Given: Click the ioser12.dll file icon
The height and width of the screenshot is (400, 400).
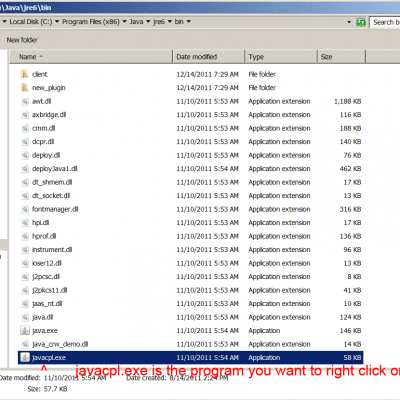Looking at the screenshot, I should click(x=25, y=263).
